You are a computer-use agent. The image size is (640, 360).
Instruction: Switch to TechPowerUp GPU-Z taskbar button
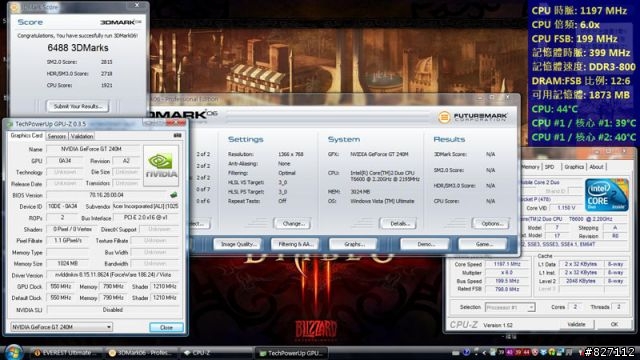tap(291, 353)
